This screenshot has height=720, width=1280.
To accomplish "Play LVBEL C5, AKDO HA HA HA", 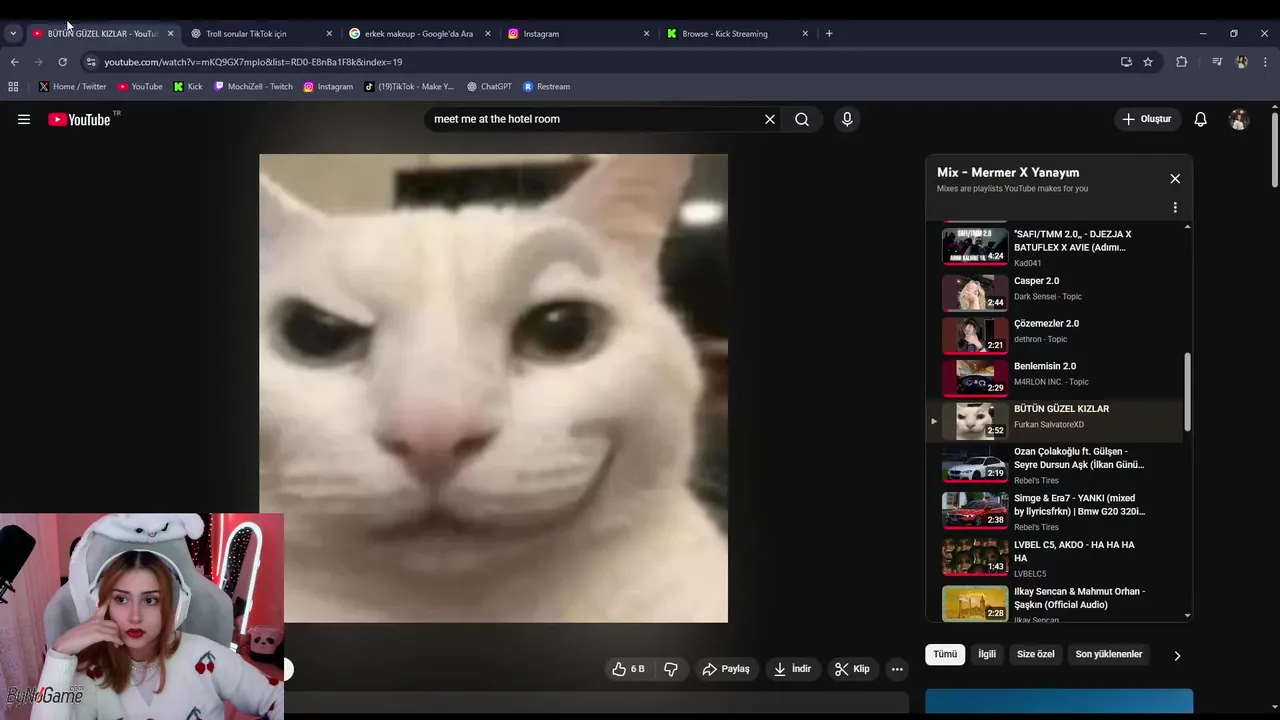I will (x=1055, y=560).
